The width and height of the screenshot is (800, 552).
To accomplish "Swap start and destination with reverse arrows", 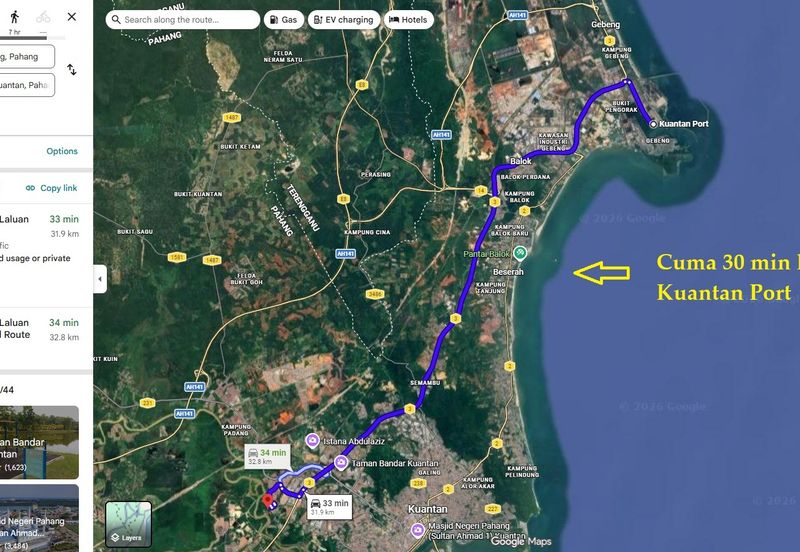I will [72, 70].
